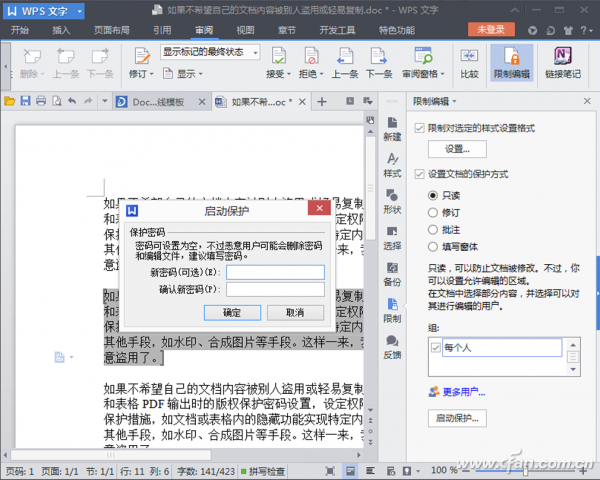The height and width of the screenshot is (480, 600).
Task: Click the 新建 sidebar icon
Action: pos(392,129)
